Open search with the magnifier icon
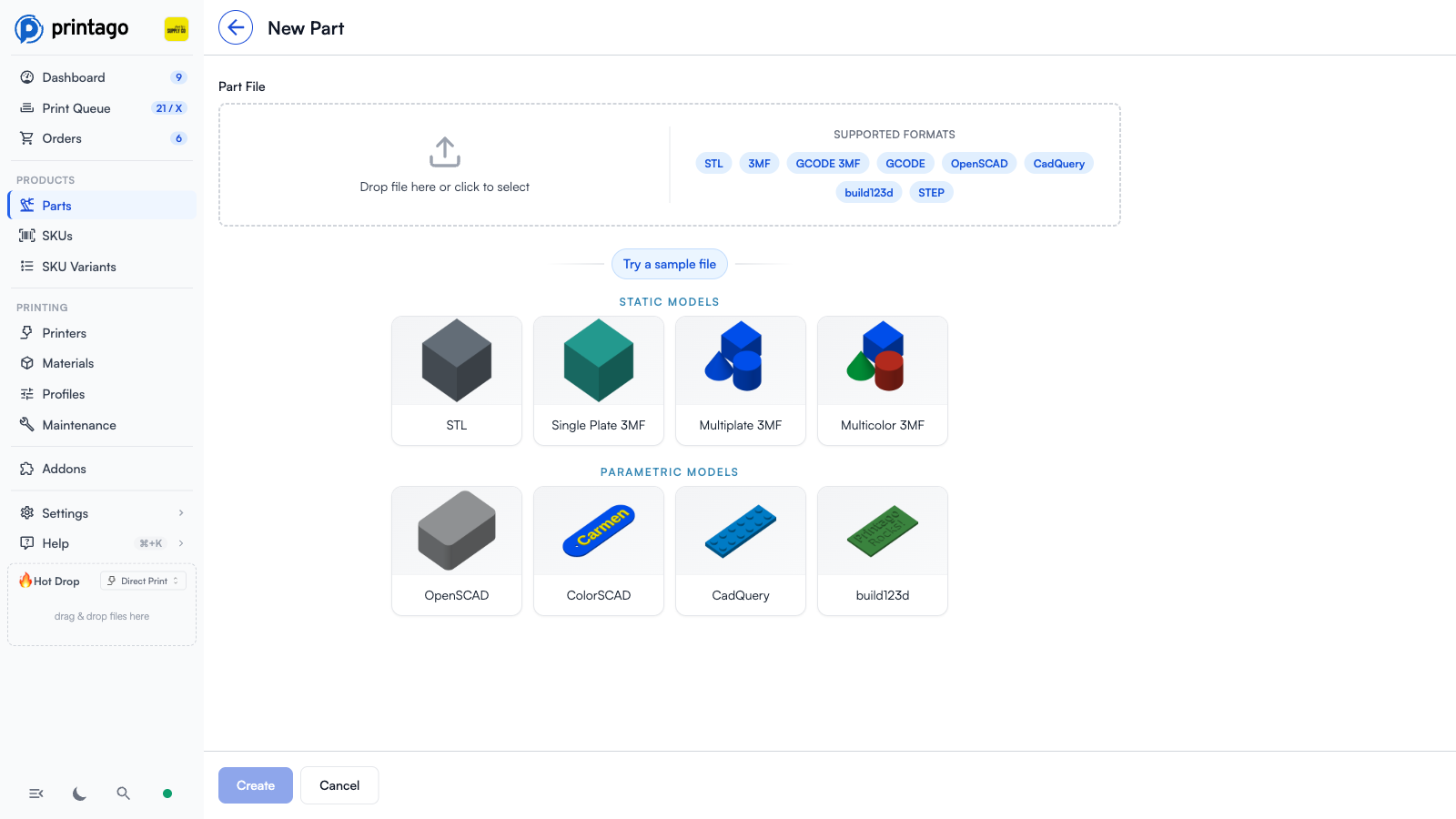Image resolution: width=1456 pixels, height=819 pixels. [124, 794]
